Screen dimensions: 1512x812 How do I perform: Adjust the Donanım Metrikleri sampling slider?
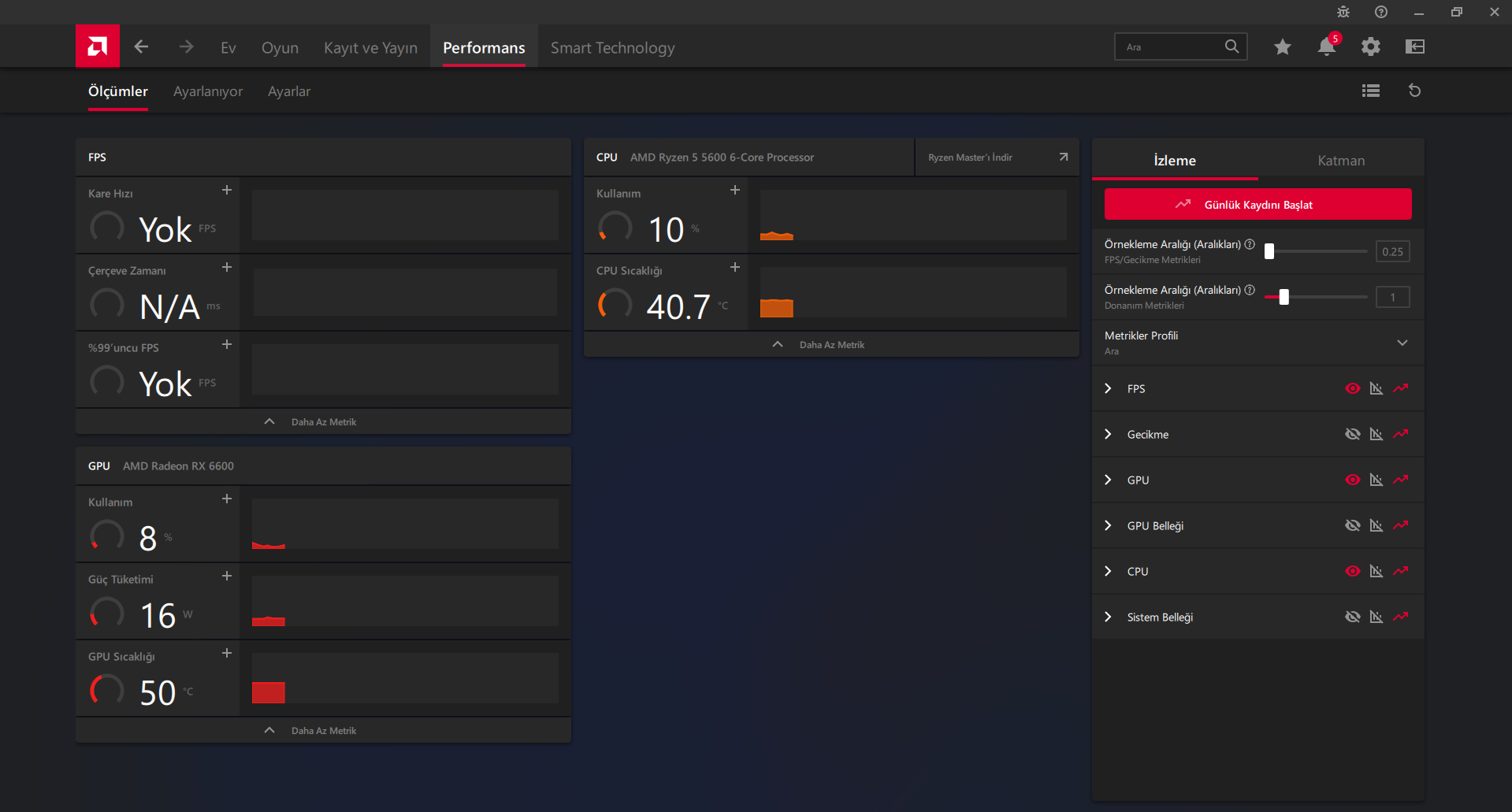(1284, 297)
